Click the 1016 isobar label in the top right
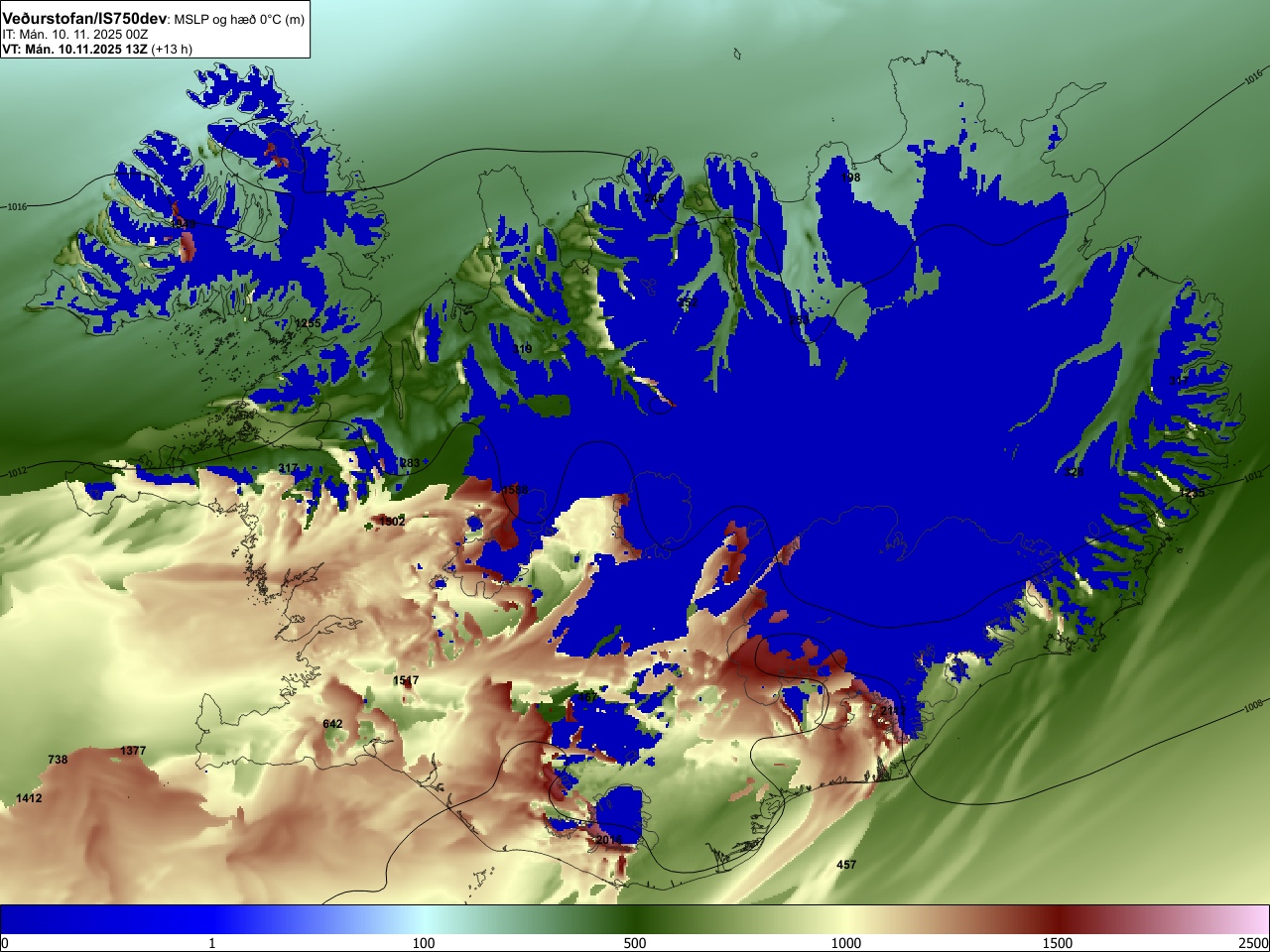 point(1254,75)
